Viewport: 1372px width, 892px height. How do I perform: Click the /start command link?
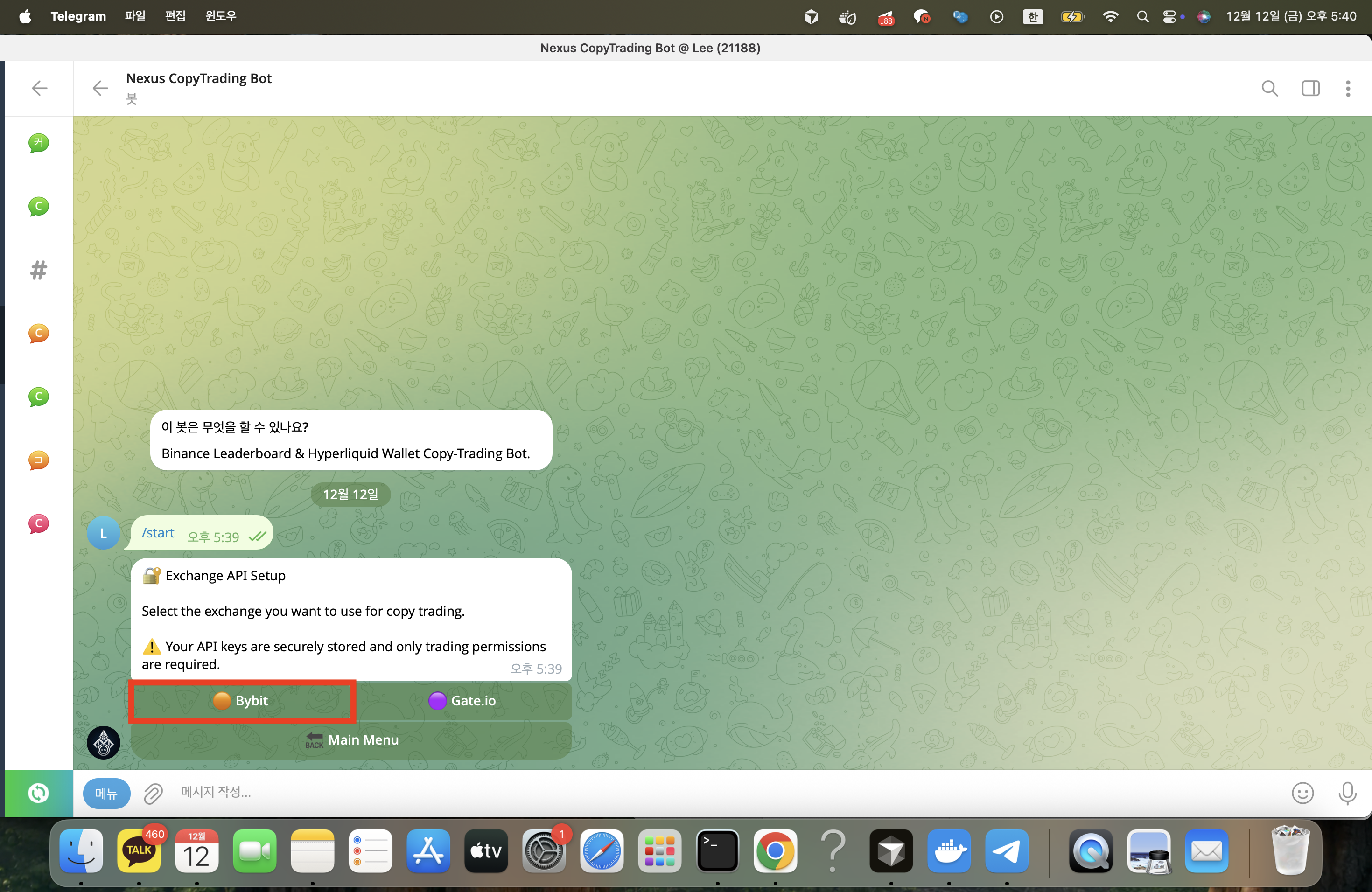pos(158,533)
